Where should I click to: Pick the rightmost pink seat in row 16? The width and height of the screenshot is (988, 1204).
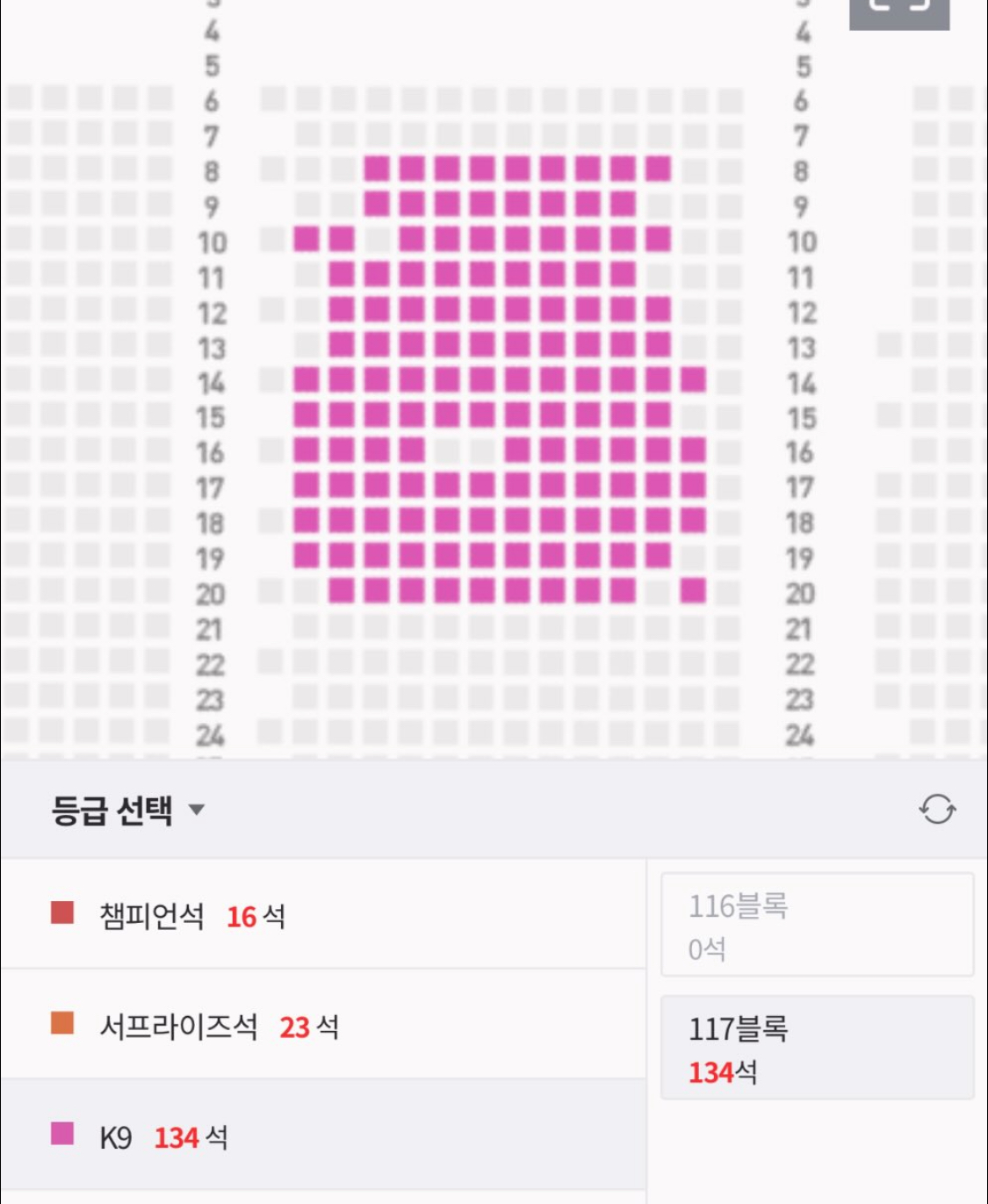tap(693, 450)
